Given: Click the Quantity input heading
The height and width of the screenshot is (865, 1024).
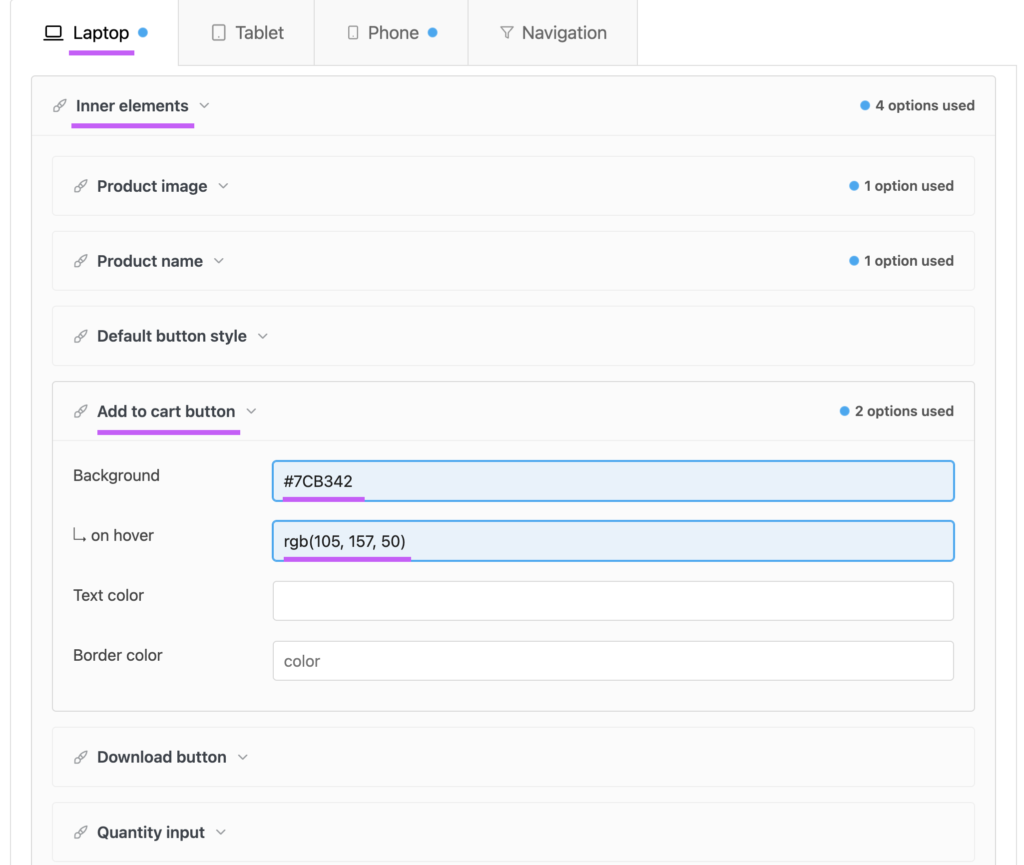Looking at the screenshot, I should click(x=151, y=832).
